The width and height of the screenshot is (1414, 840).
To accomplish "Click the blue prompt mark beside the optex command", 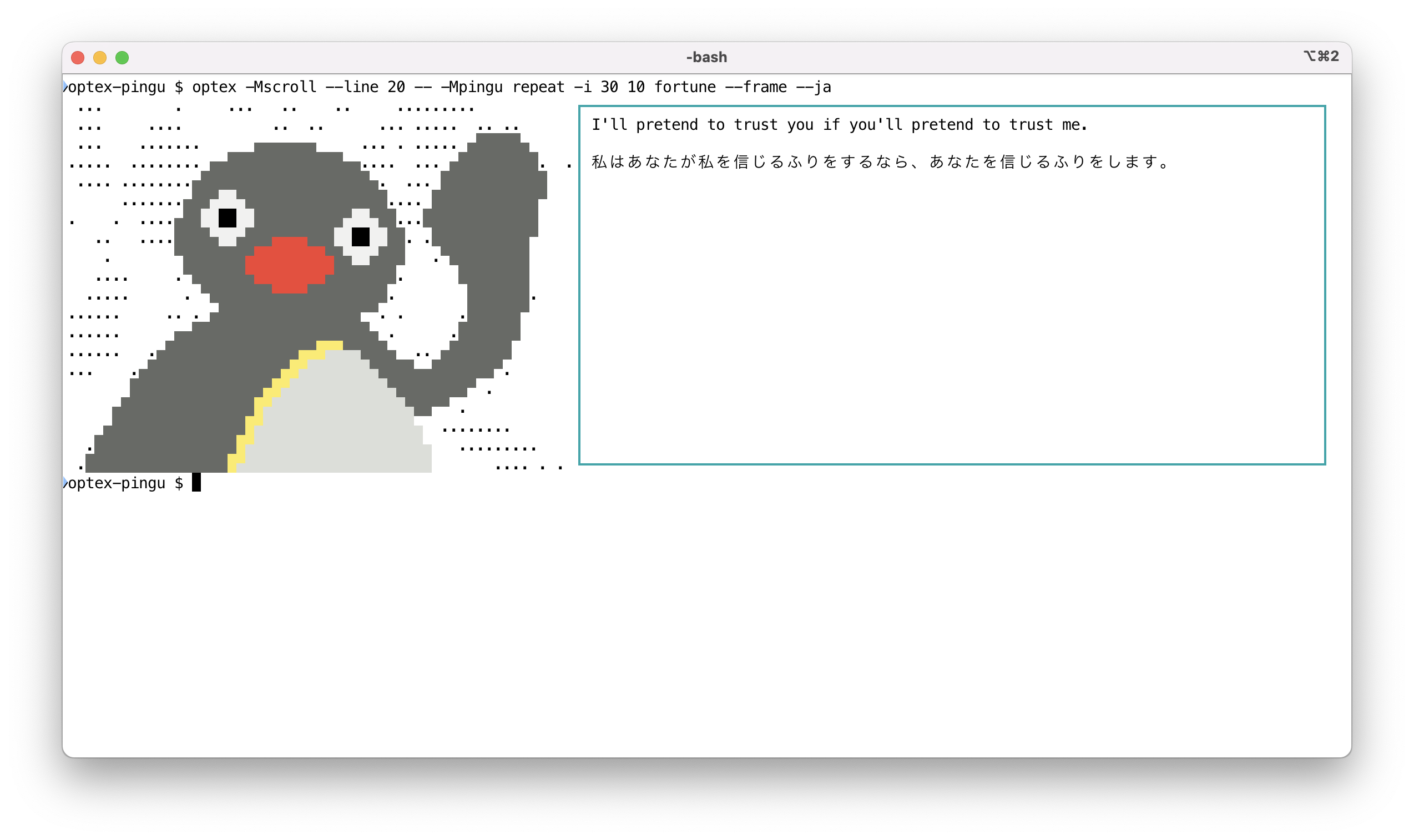I will tap(64, 87).
